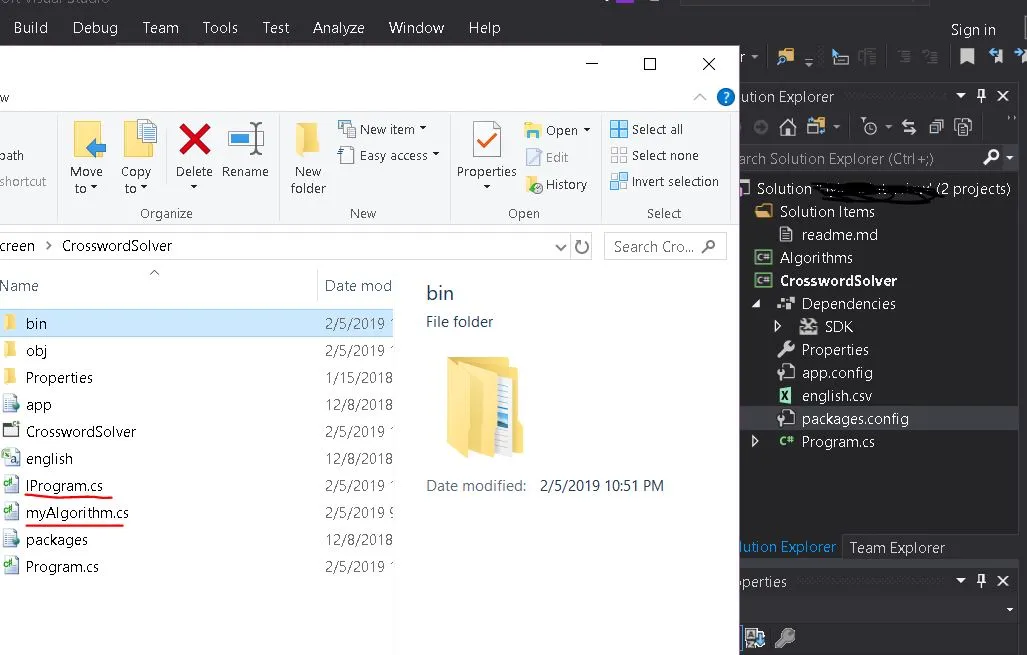This screenshot has width=1027, height=655.
Task: Open Solution Explorer search options dropdown
Action: [x=1009, y=158]
